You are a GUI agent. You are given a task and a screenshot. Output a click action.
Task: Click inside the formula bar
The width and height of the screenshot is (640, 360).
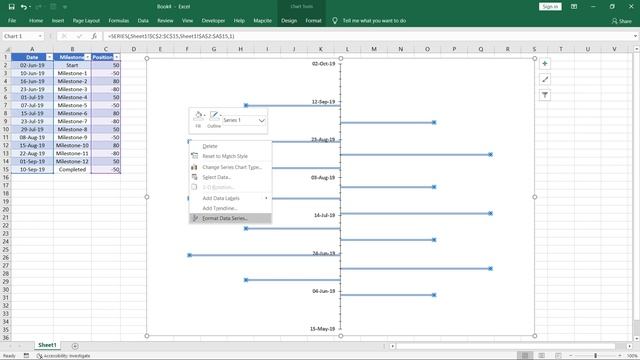coord(367,36)
